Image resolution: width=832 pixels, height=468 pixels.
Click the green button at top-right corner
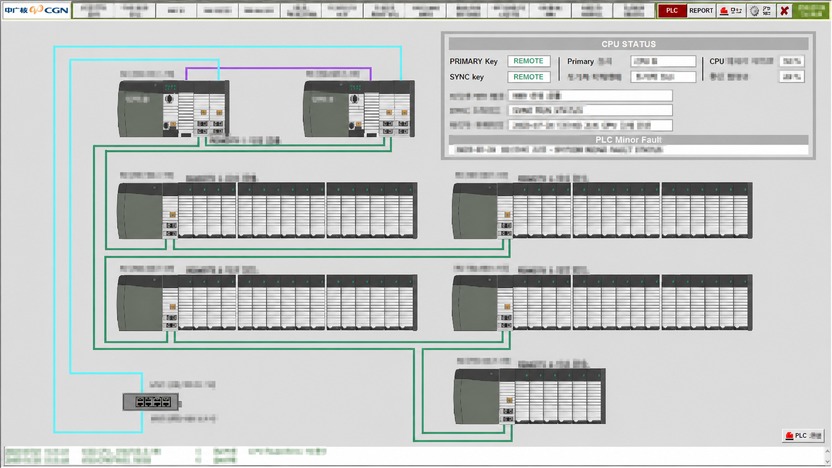(811, 11)
